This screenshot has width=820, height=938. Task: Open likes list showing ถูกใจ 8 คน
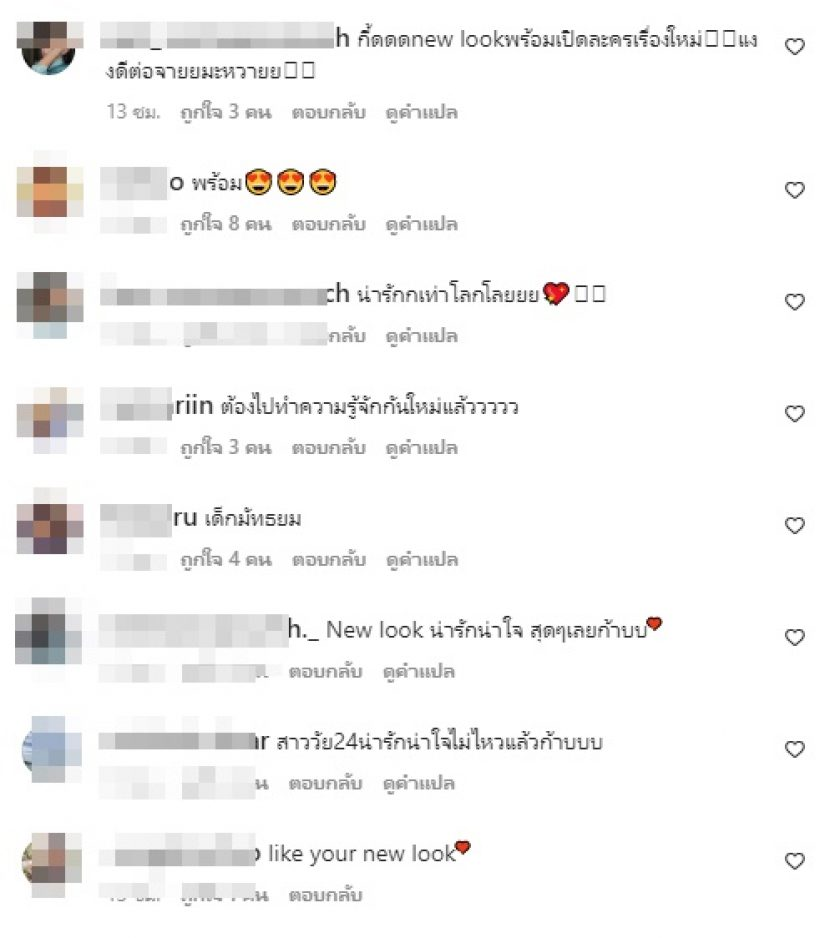[226, 224]
